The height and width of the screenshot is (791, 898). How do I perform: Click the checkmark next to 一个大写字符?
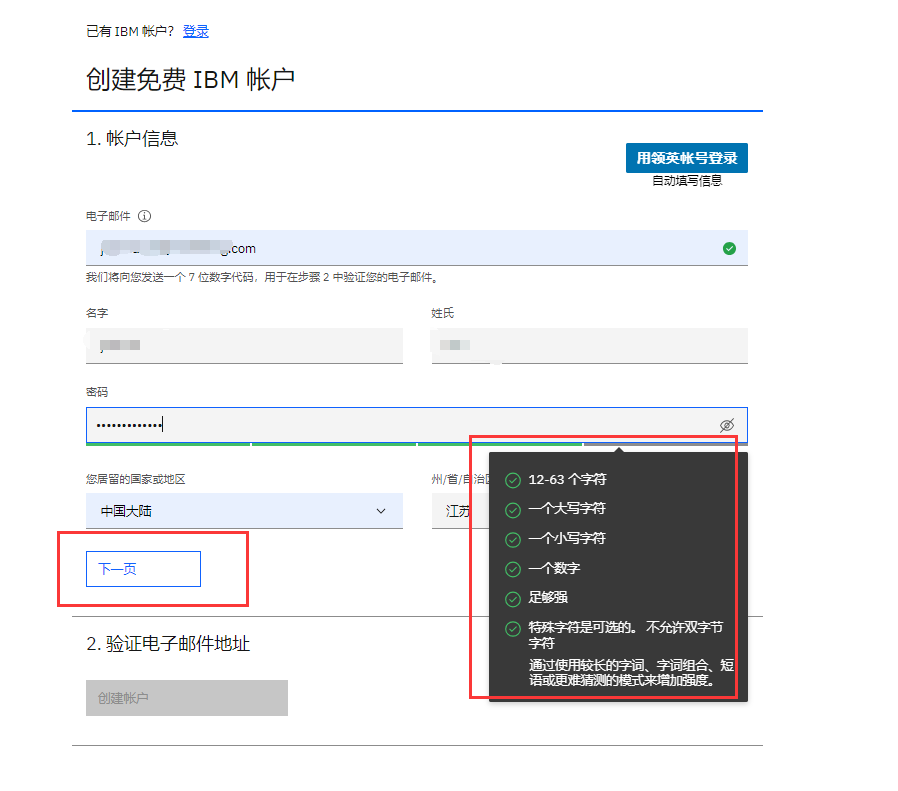tap(512, 509)
